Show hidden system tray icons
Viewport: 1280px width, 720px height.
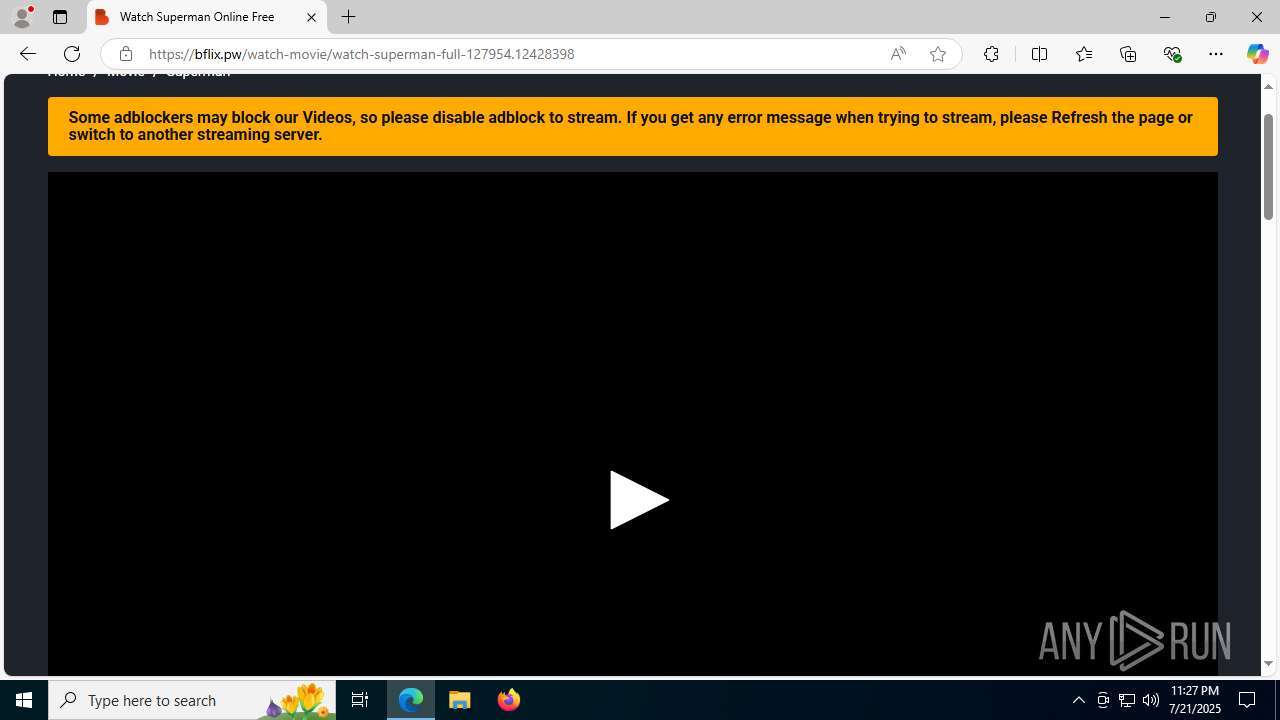pos(1078,700)
